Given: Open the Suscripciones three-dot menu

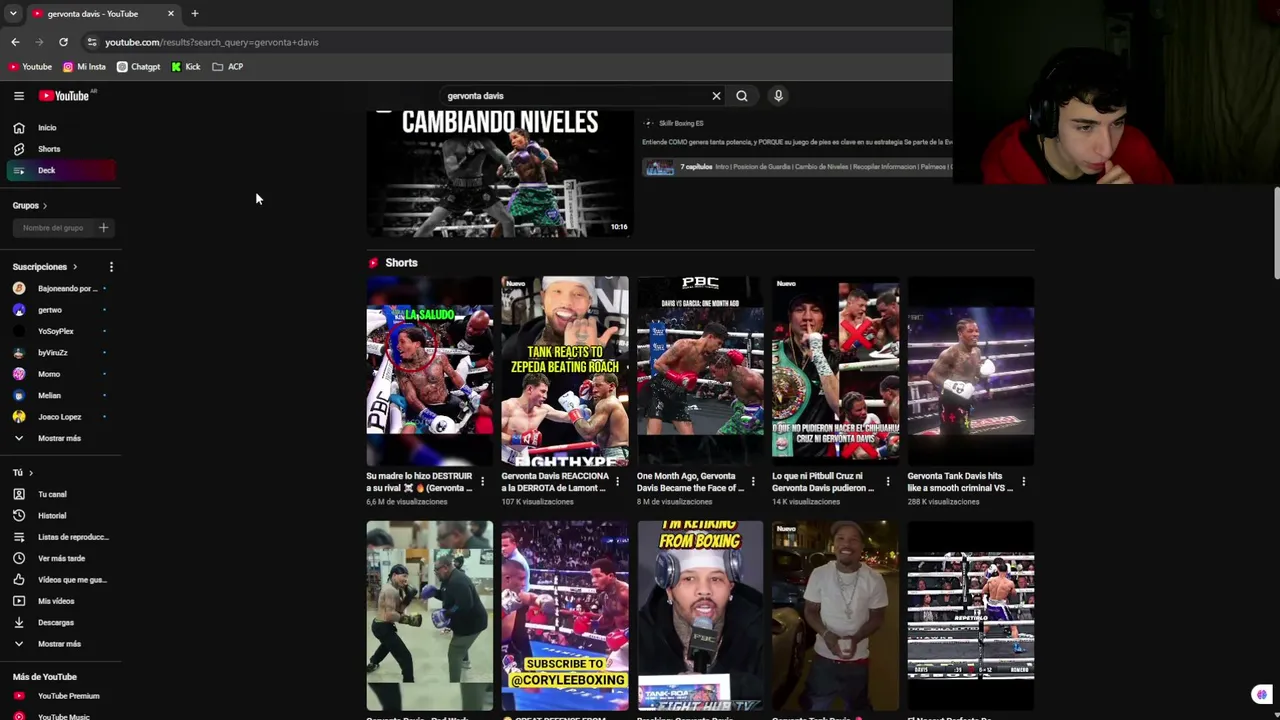Looking at the screenshot, I should click(111, 267).
